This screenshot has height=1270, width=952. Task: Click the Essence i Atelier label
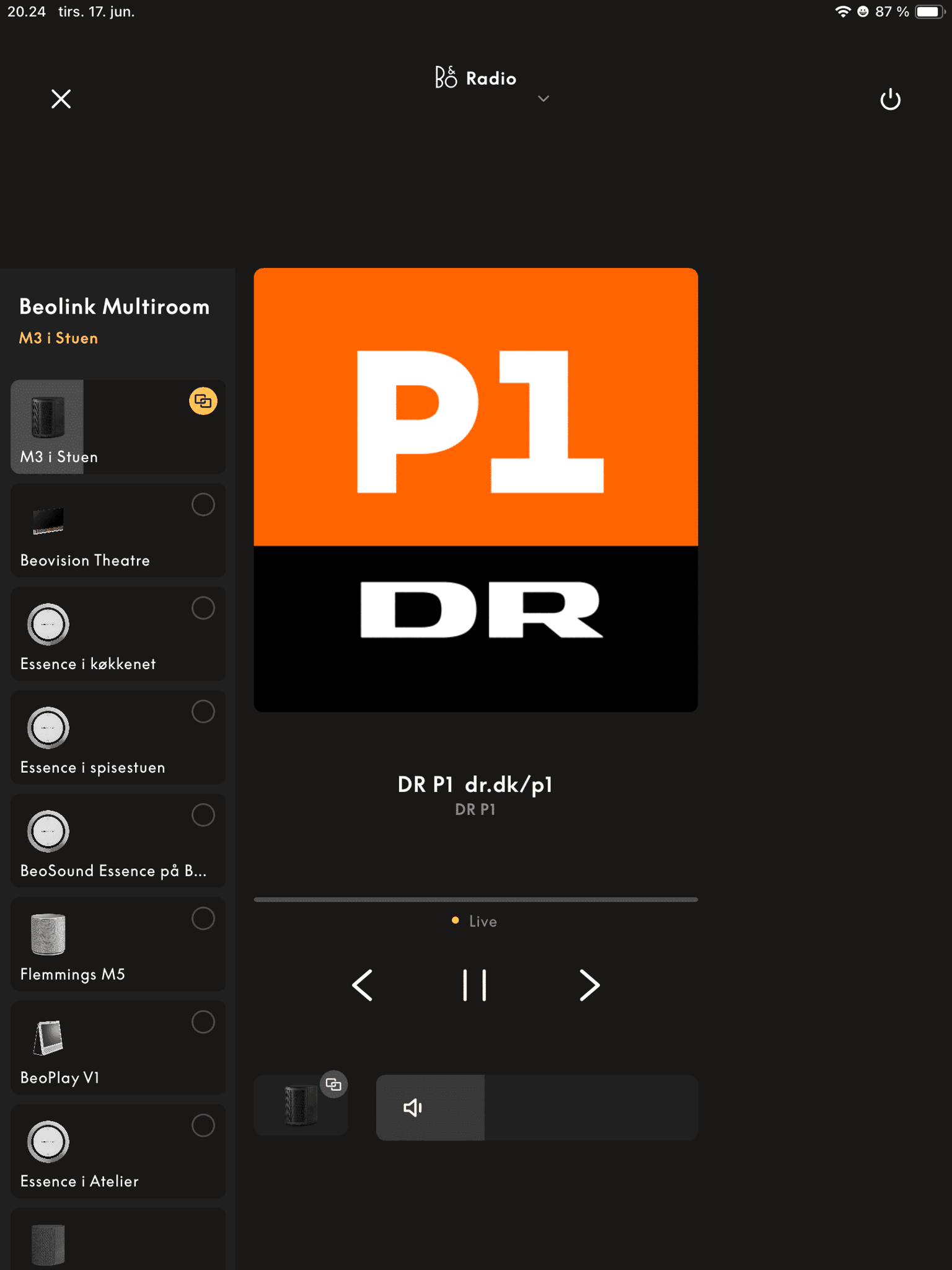(79, 1181)
